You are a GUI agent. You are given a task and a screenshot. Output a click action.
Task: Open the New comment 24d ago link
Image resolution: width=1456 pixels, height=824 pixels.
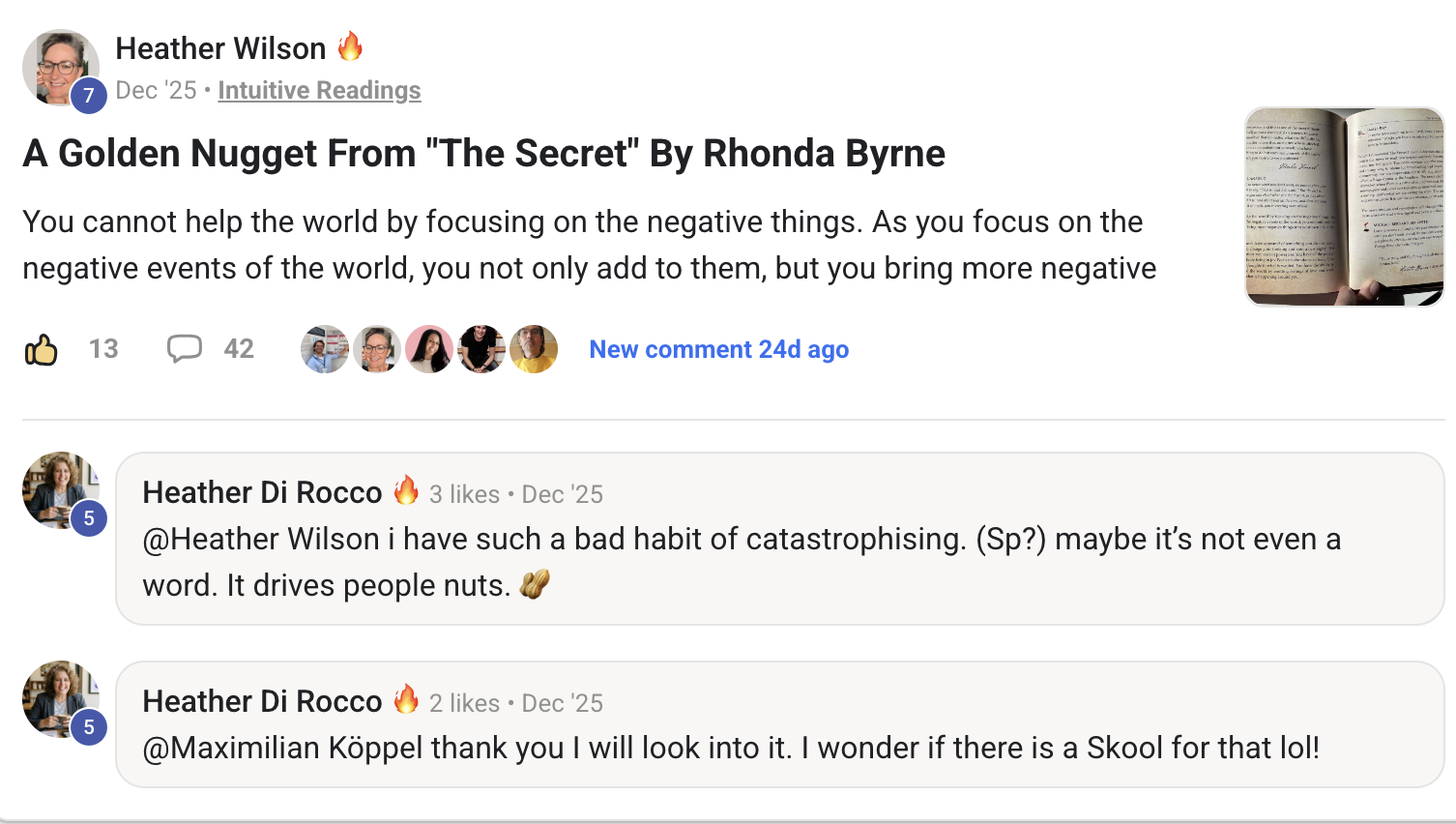pyautogui.click(x=718, y=349)
